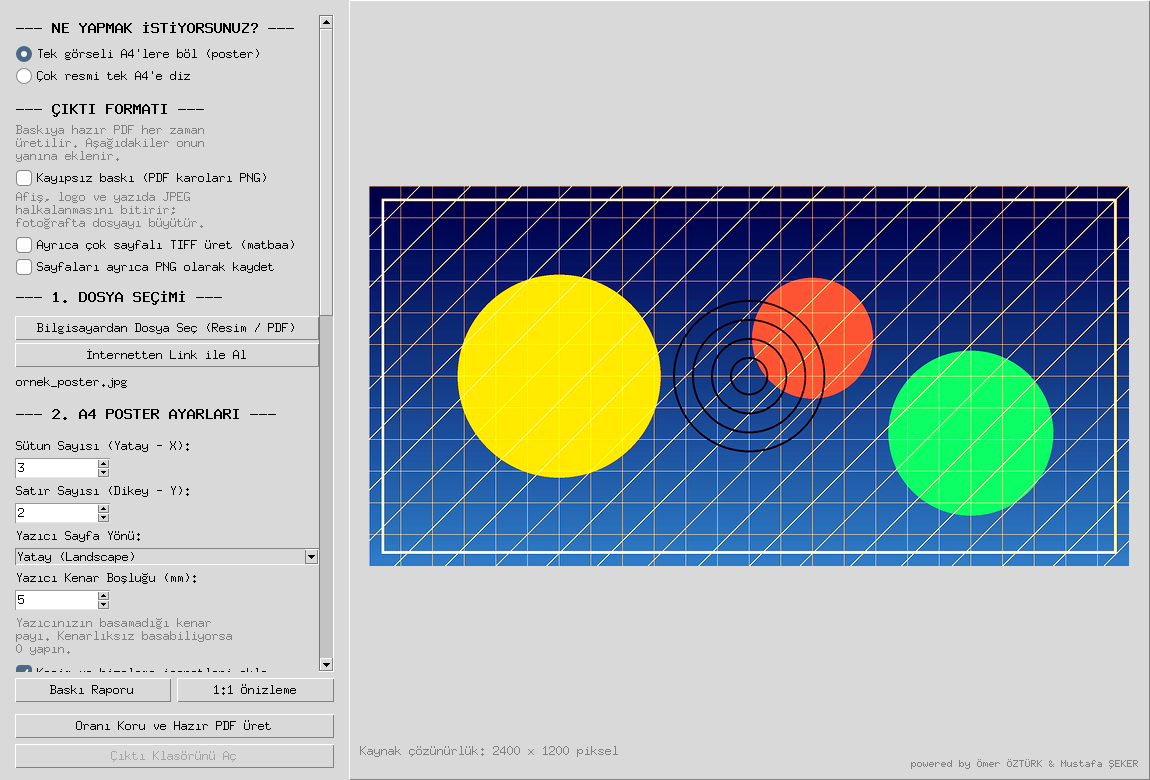1150x780 pixels.
Task: Click the Yazıcı Kenar Boşluğu input field
Action: click(x=56, y=600)
